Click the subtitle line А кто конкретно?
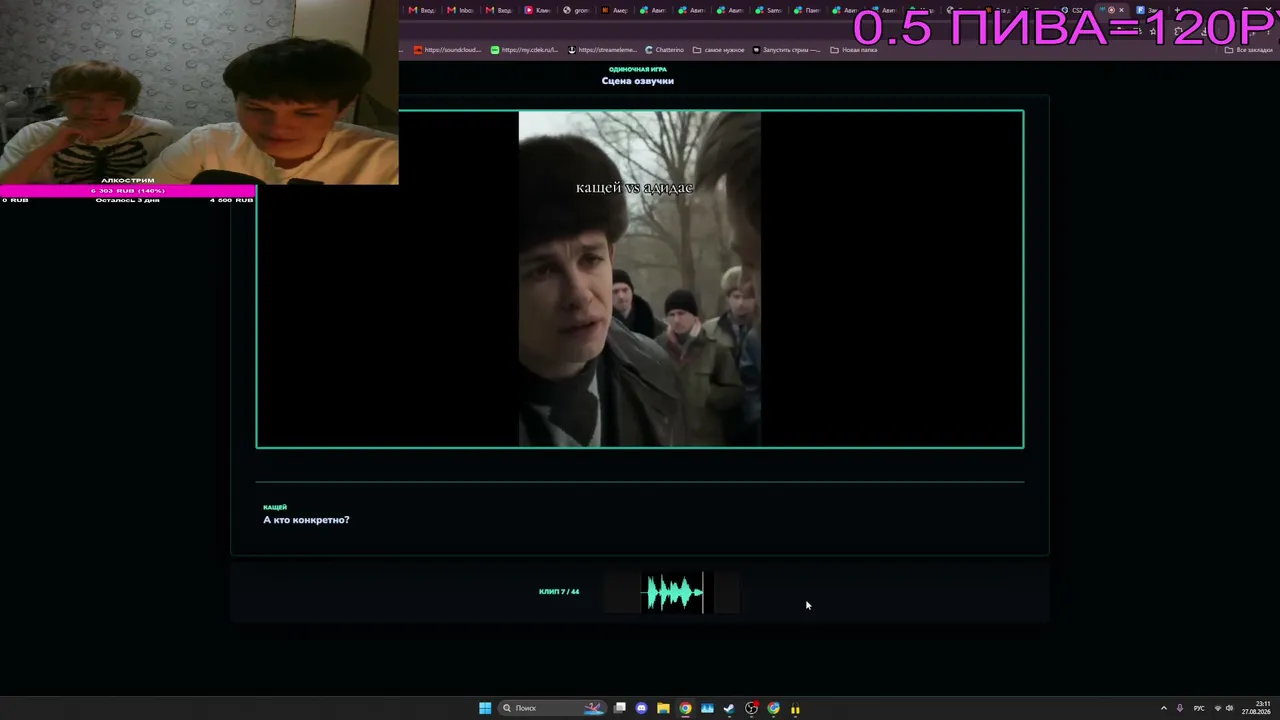1280x720 pixels. click(x=306, y=520)
